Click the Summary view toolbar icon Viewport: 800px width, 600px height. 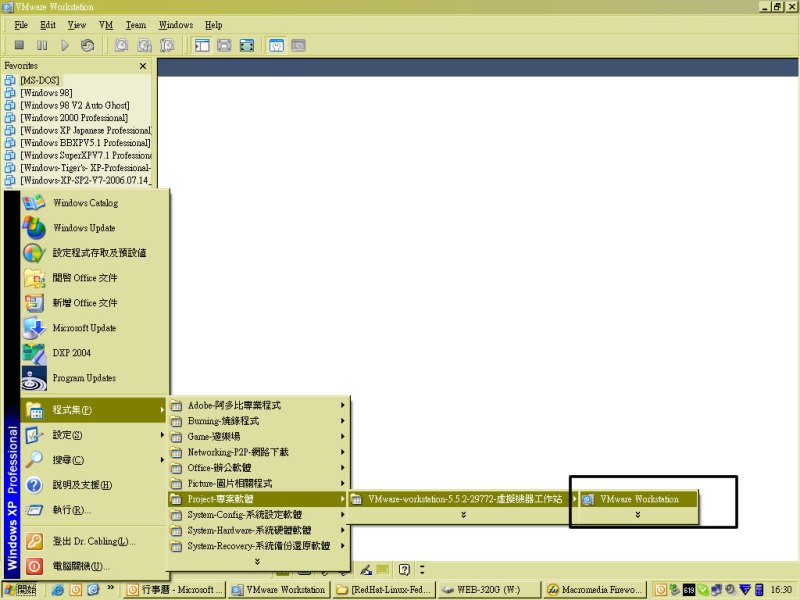(277, 45)
